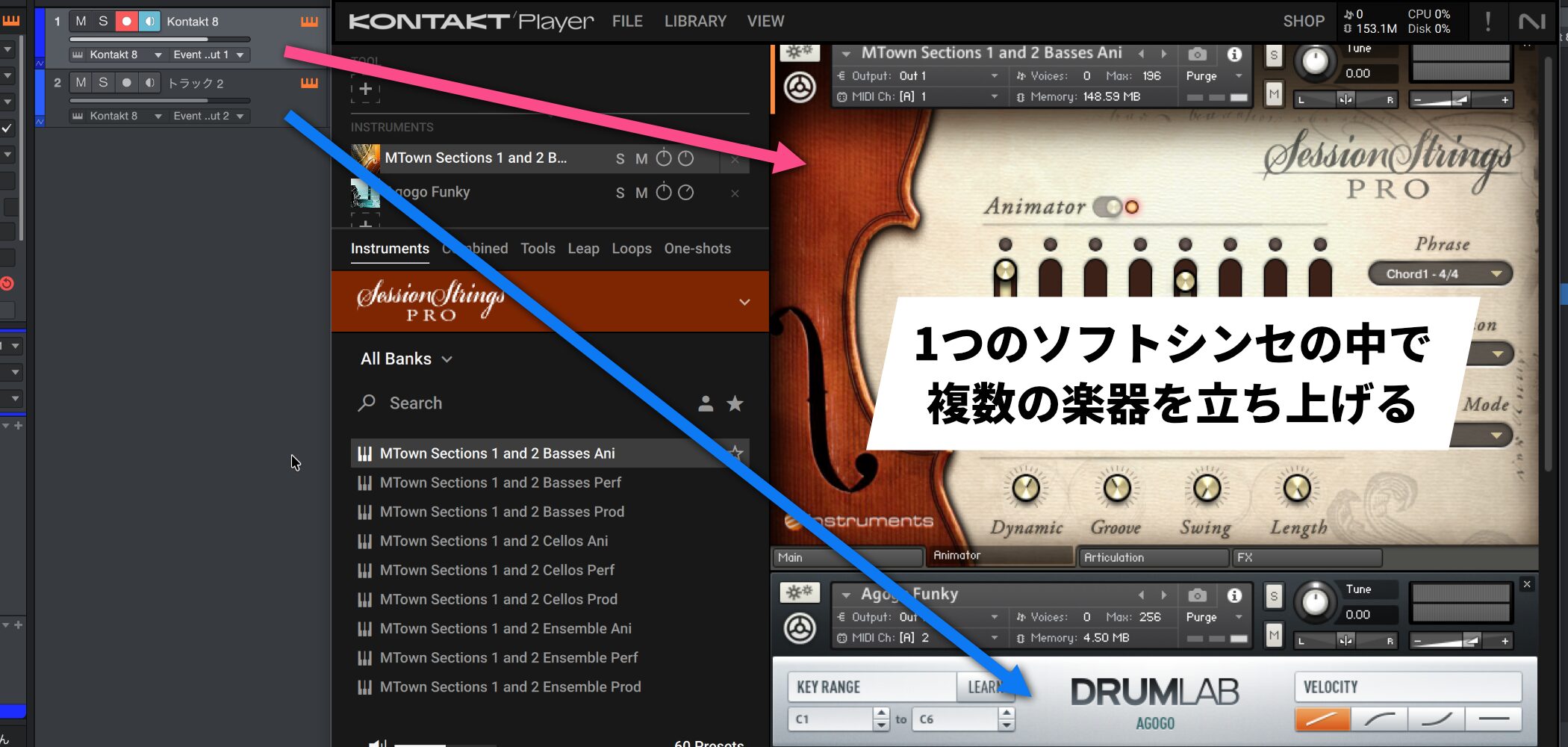The image size is (1568, 747).
Task: Click the exclamation warning icon in header
Action: 1487,22
